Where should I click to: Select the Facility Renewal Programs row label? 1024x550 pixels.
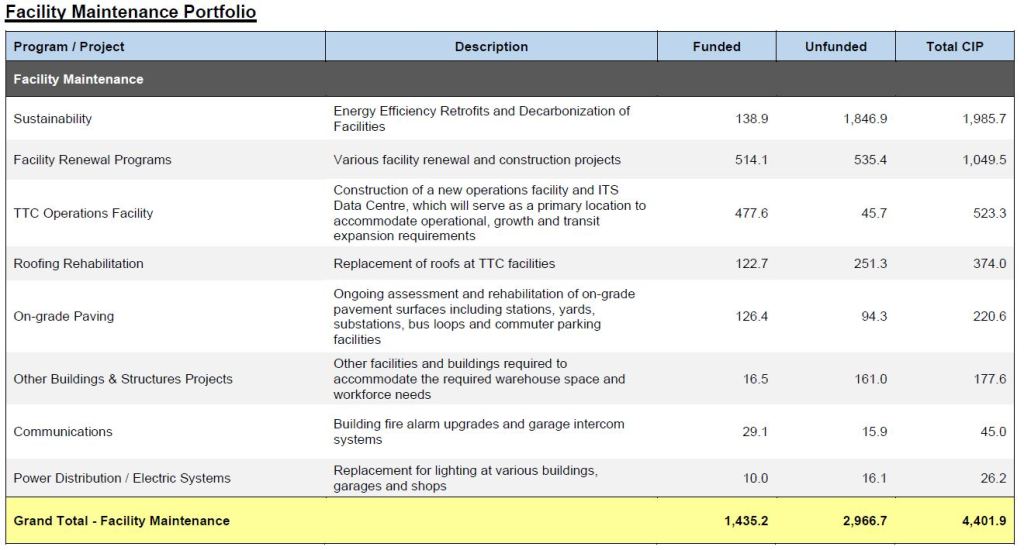tap(92, 160)
